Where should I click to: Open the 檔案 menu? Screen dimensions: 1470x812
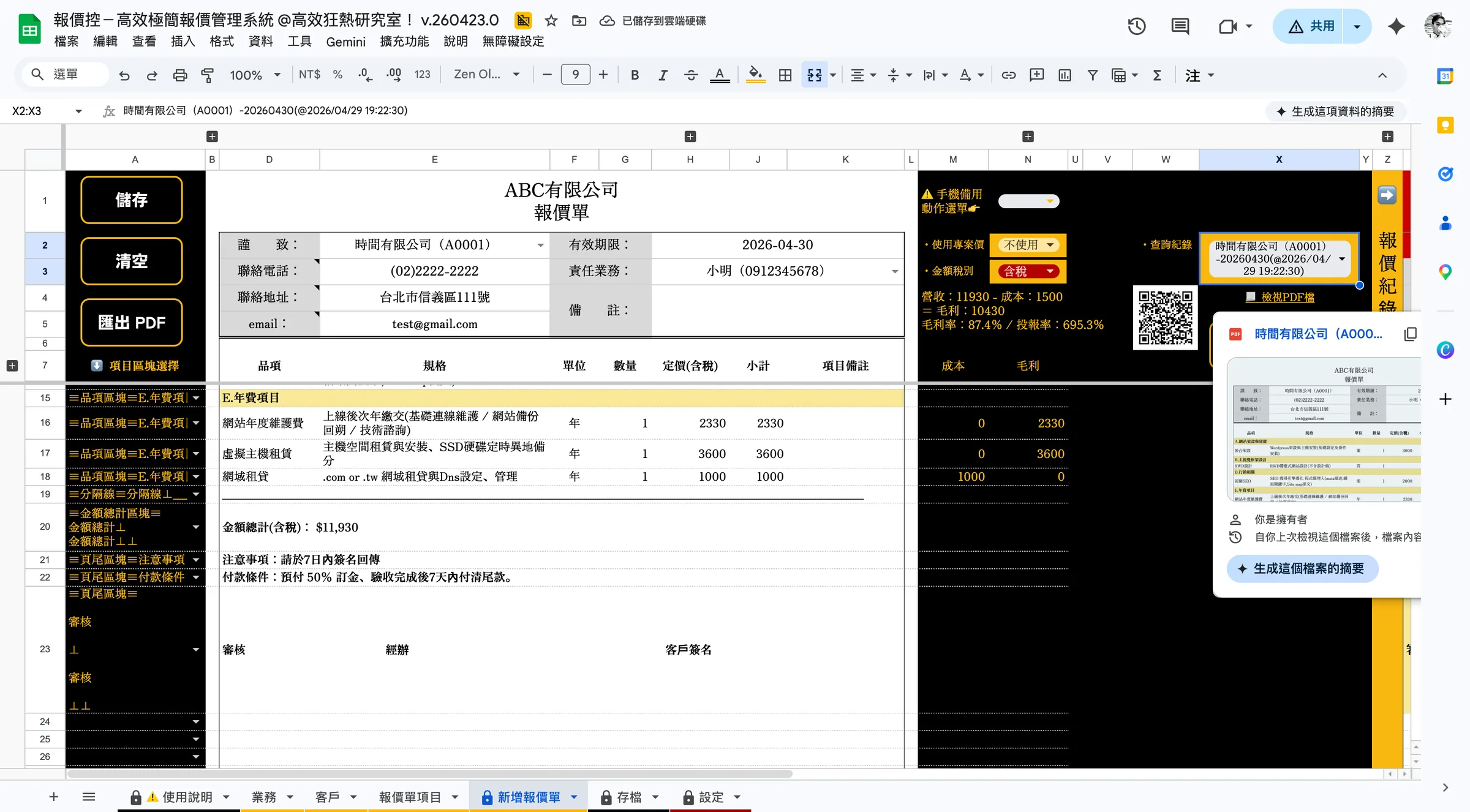[x=66, y=42]
